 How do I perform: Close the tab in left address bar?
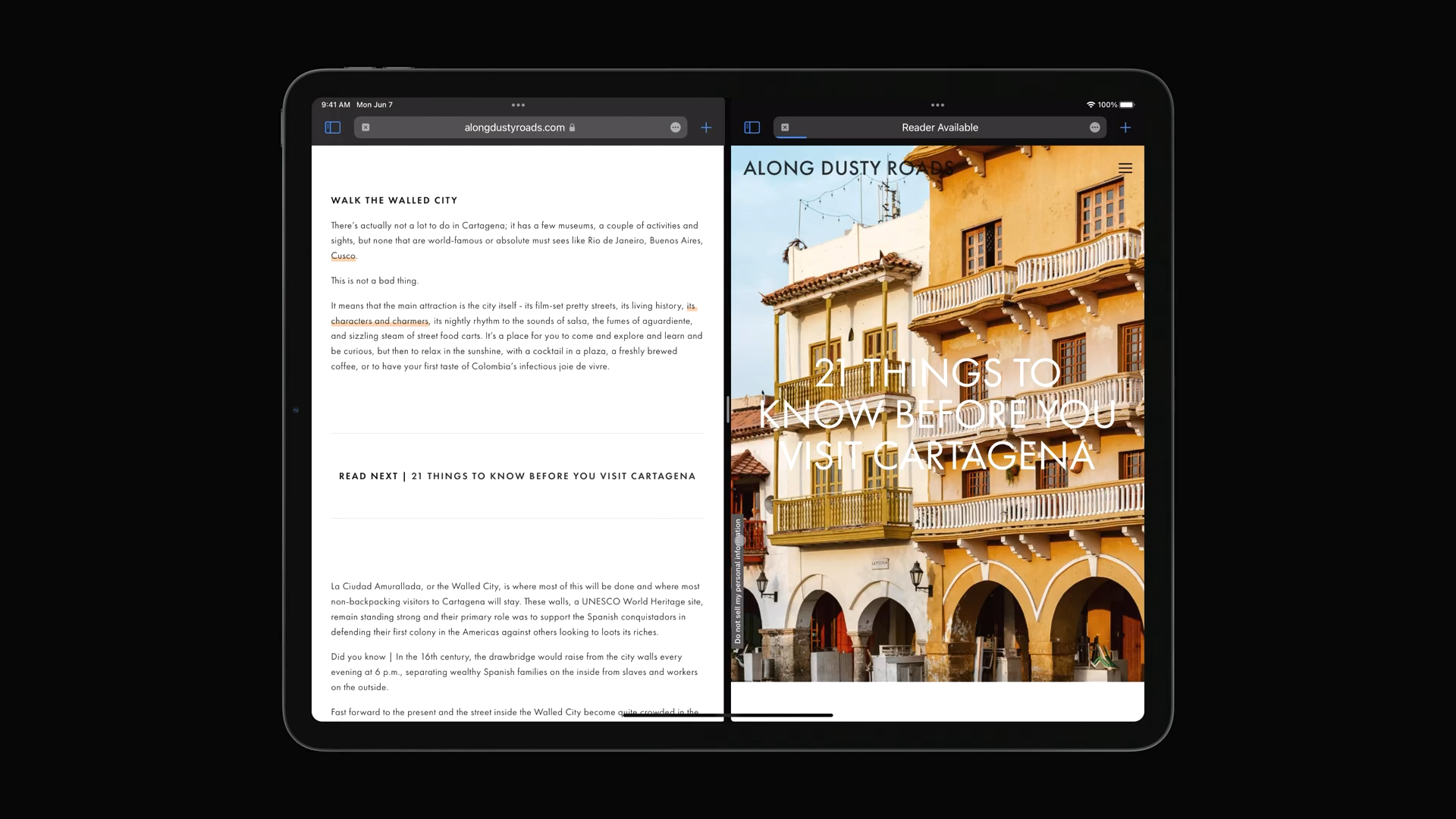(x=366, y=127)
